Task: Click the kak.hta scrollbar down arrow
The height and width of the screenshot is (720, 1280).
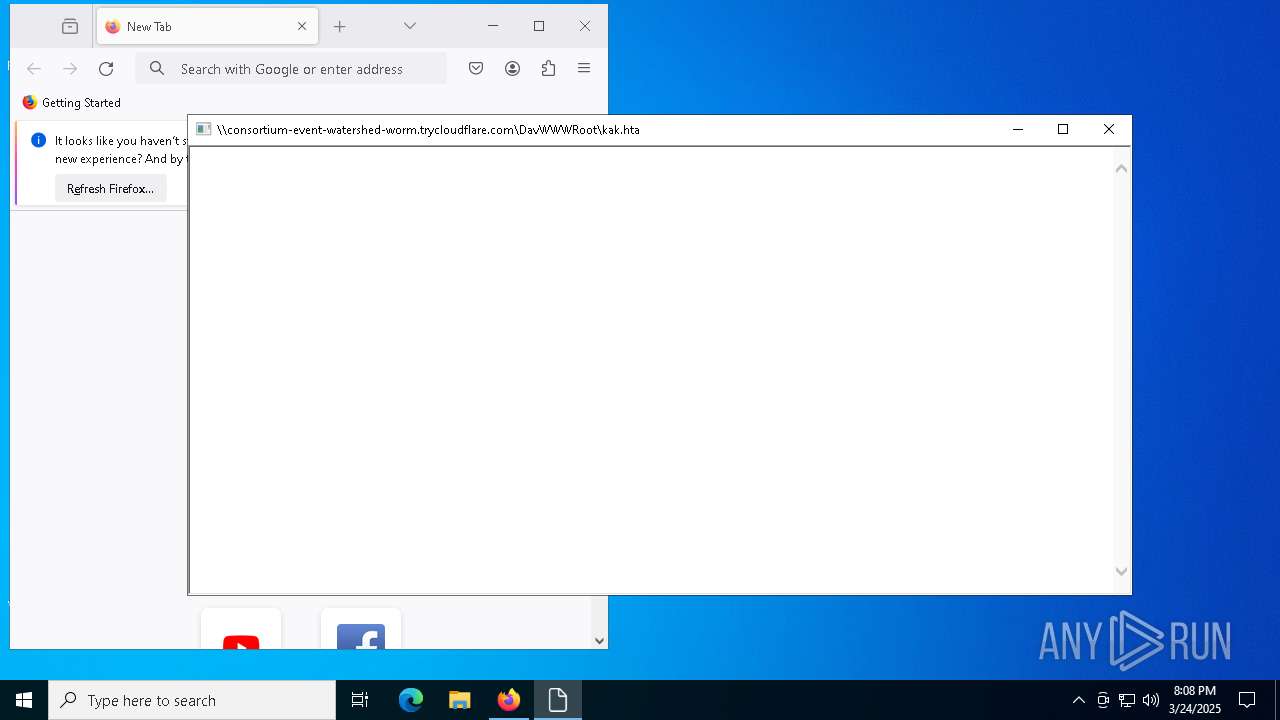Action: click(1122, 572)
